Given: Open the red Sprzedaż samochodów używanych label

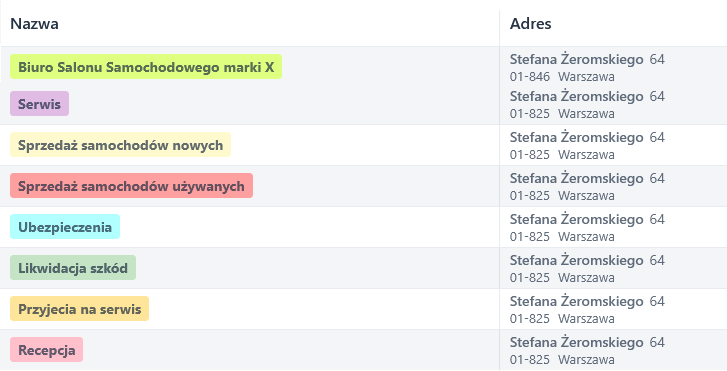Looking at the screenshot, I should pyautogui.click(x=131, y=186).
